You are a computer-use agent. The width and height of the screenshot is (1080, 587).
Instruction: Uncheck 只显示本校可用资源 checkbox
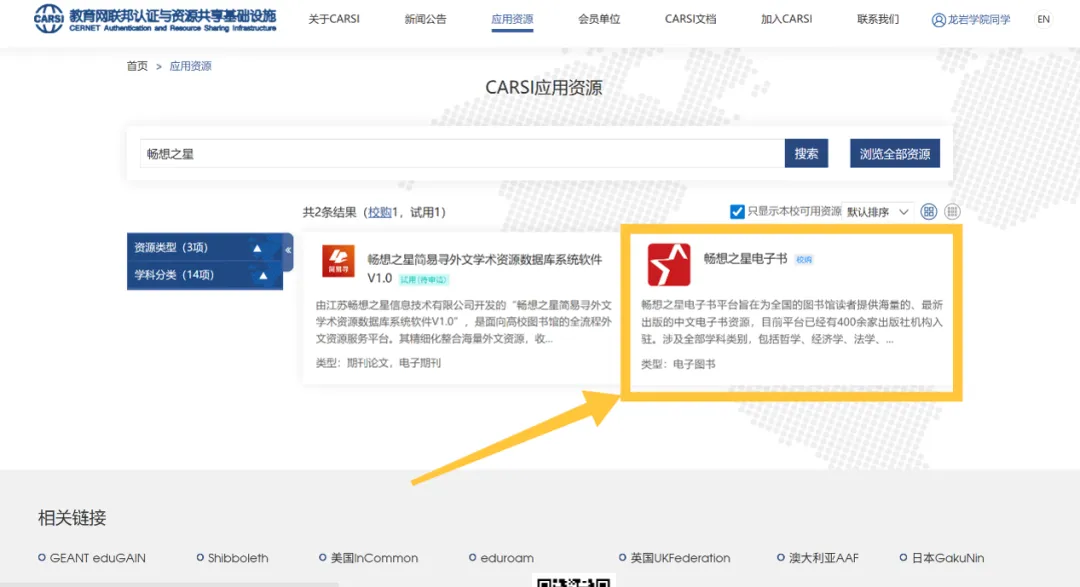point(737,212)
